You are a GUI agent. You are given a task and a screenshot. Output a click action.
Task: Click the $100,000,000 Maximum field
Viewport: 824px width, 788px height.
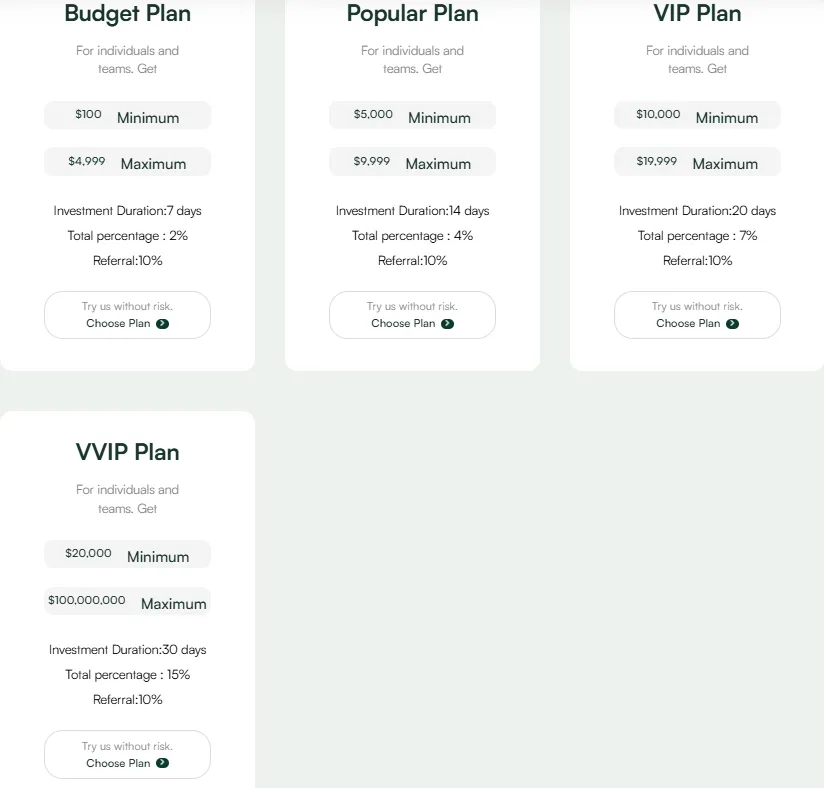[127, 602]
